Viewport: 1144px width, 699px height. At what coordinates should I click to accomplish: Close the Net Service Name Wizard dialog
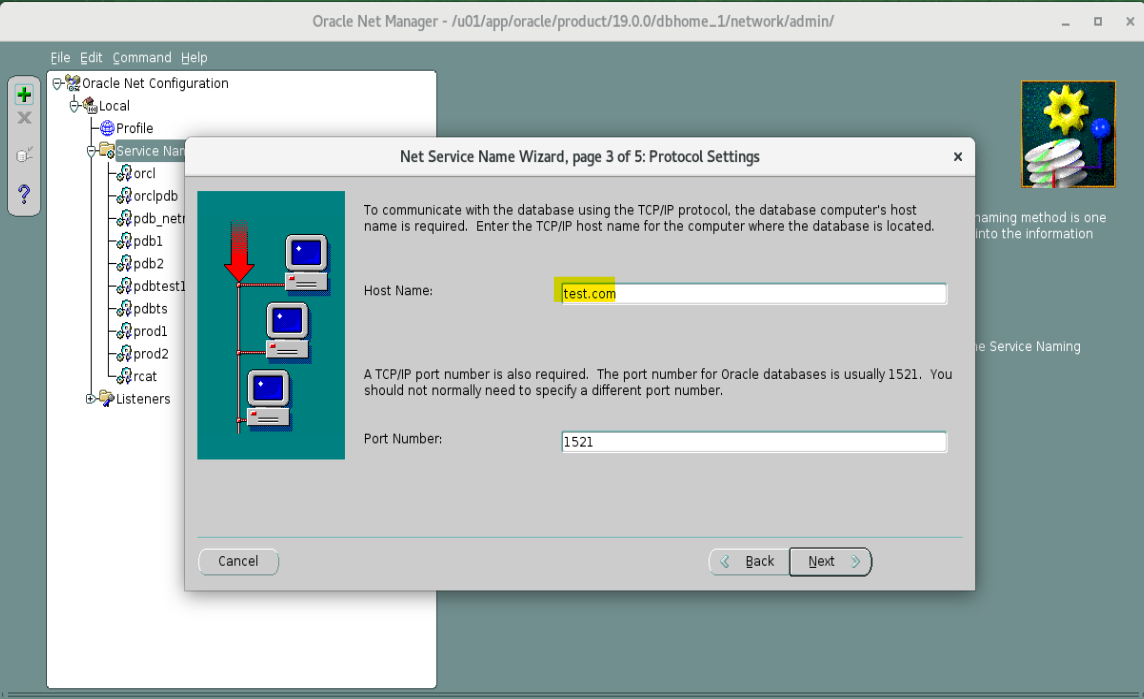pos(958,157)
